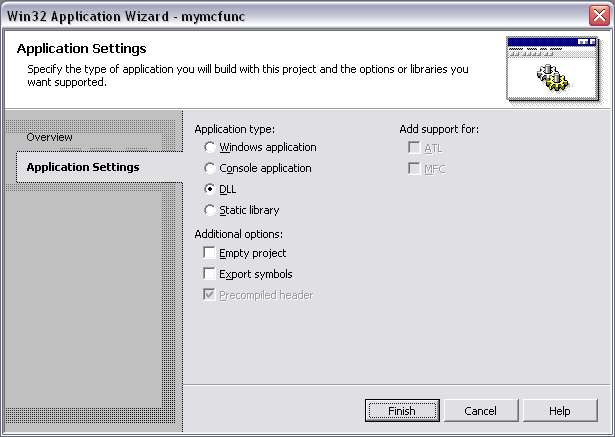Image resolution: width=615 pixels, height=437 pixels.
Task: Open Help for this wizard
Action: [x=560, y=411]
